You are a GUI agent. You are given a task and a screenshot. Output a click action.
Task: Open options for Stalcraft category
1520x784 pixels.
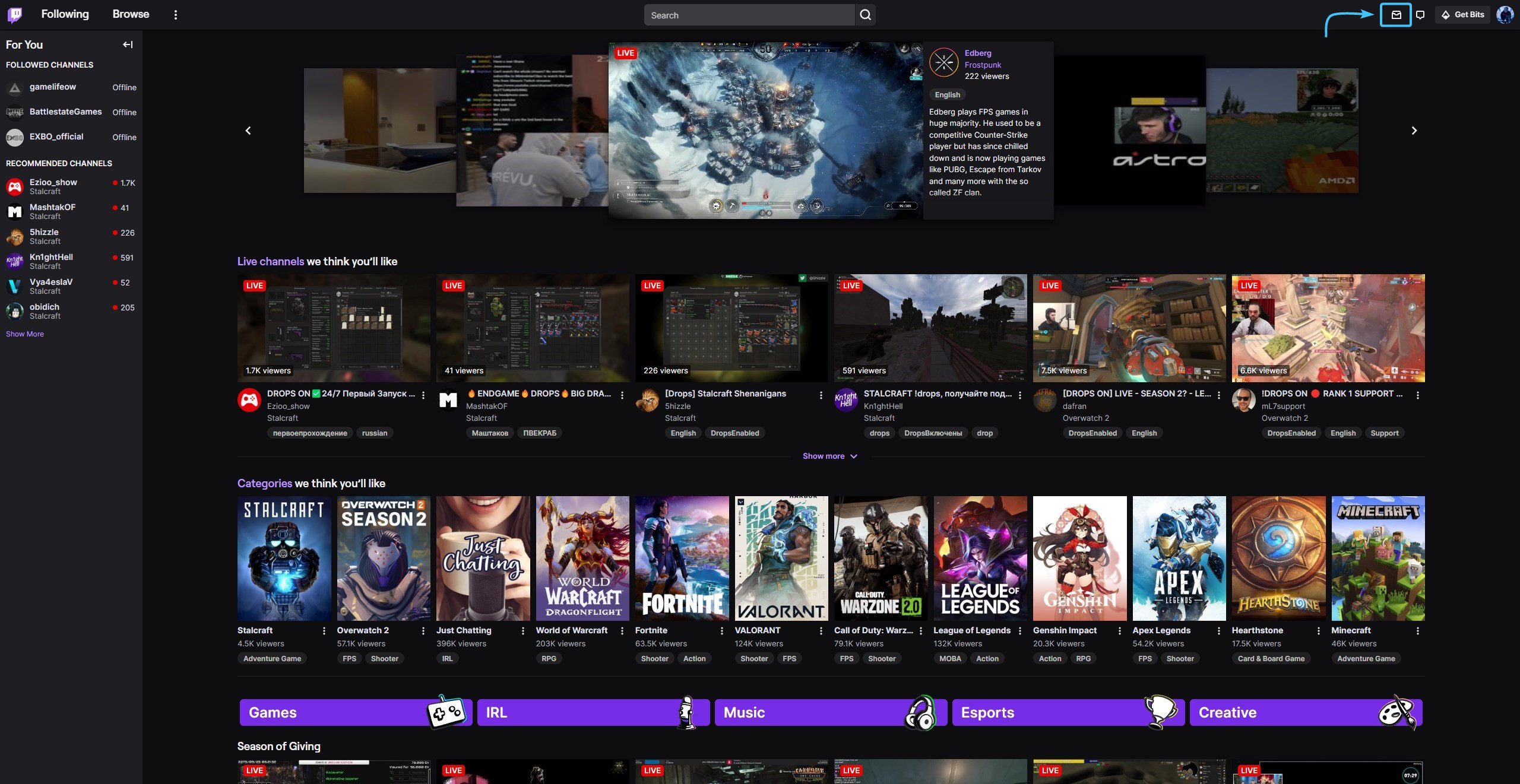click(x=324, y=631)
